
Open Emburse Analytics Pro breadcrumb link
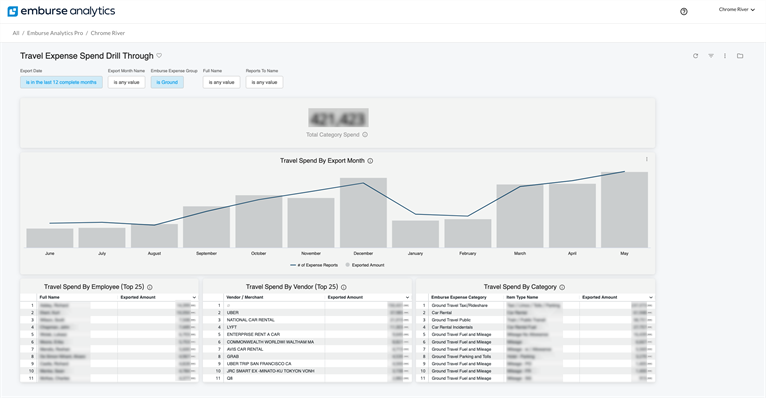pyautogui.click(x=55, y=33)
